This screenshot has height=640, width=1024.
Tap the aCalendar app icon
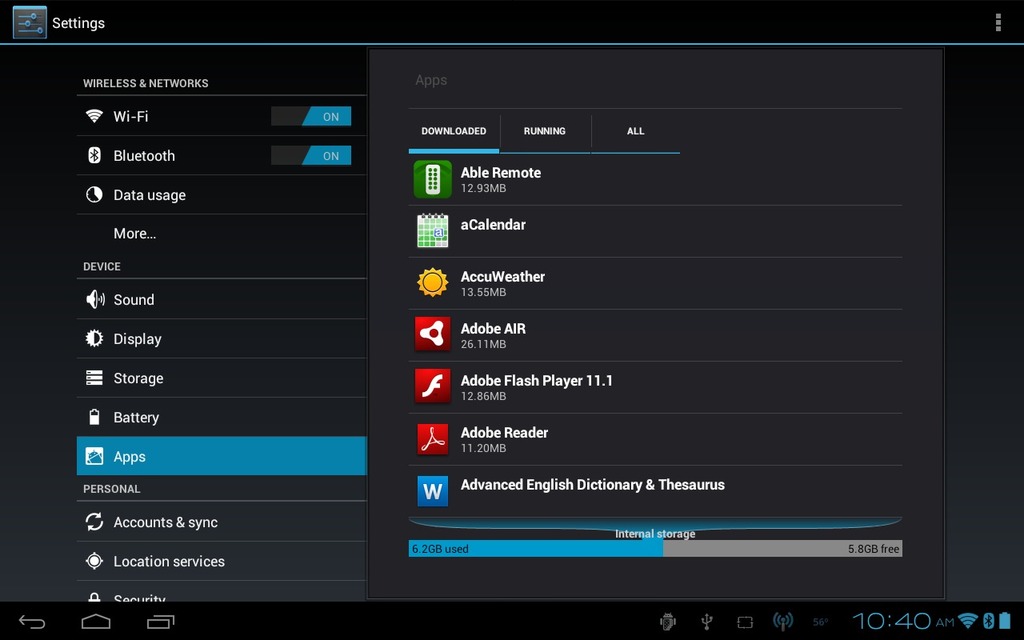pyautogui.click(x=432, y=231)
